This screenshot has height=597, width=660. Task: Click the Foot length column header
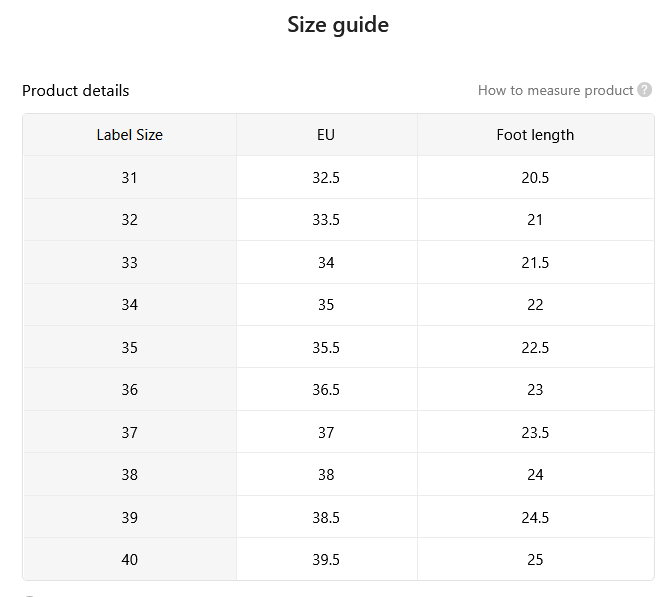(535, 135)
